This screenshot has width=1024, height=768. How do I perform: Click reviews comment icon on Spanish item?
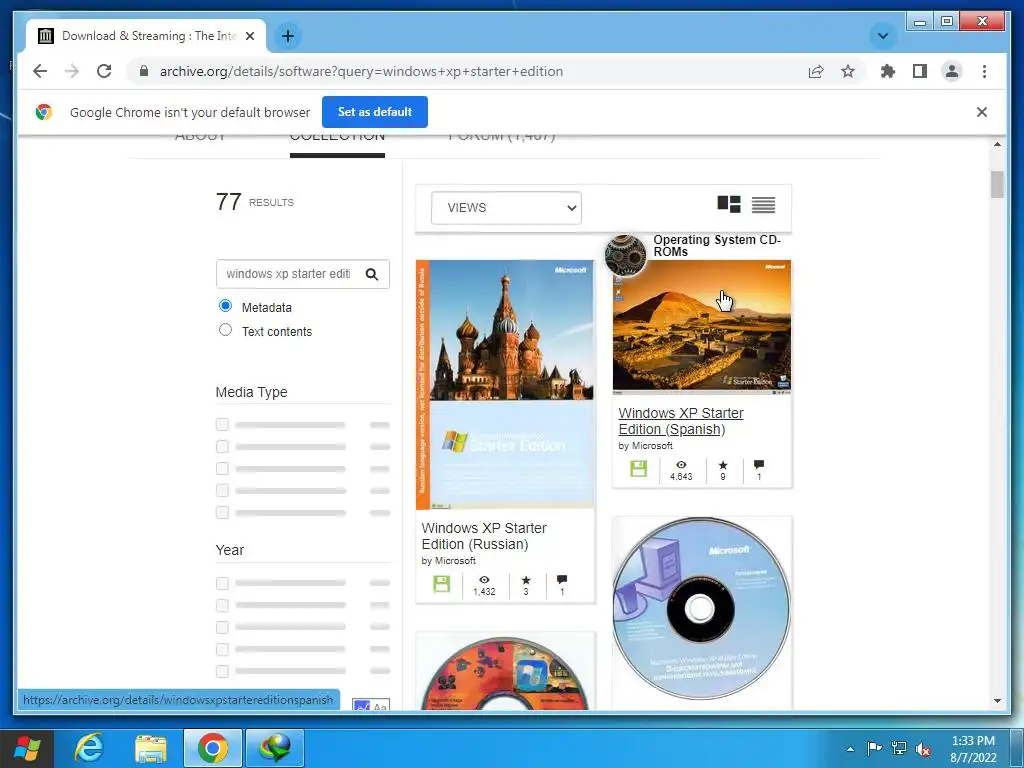pos(758,464)
